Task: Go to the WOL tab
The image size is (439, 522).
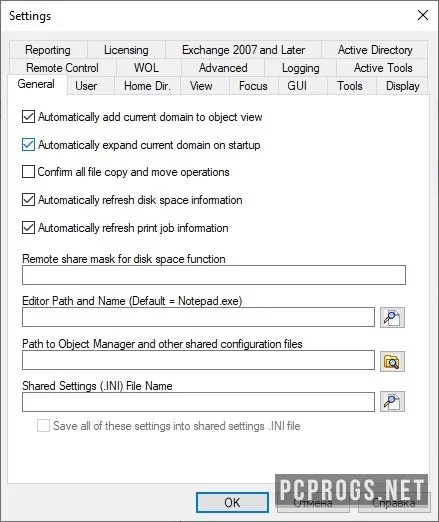Action: (x=146, y=68)
